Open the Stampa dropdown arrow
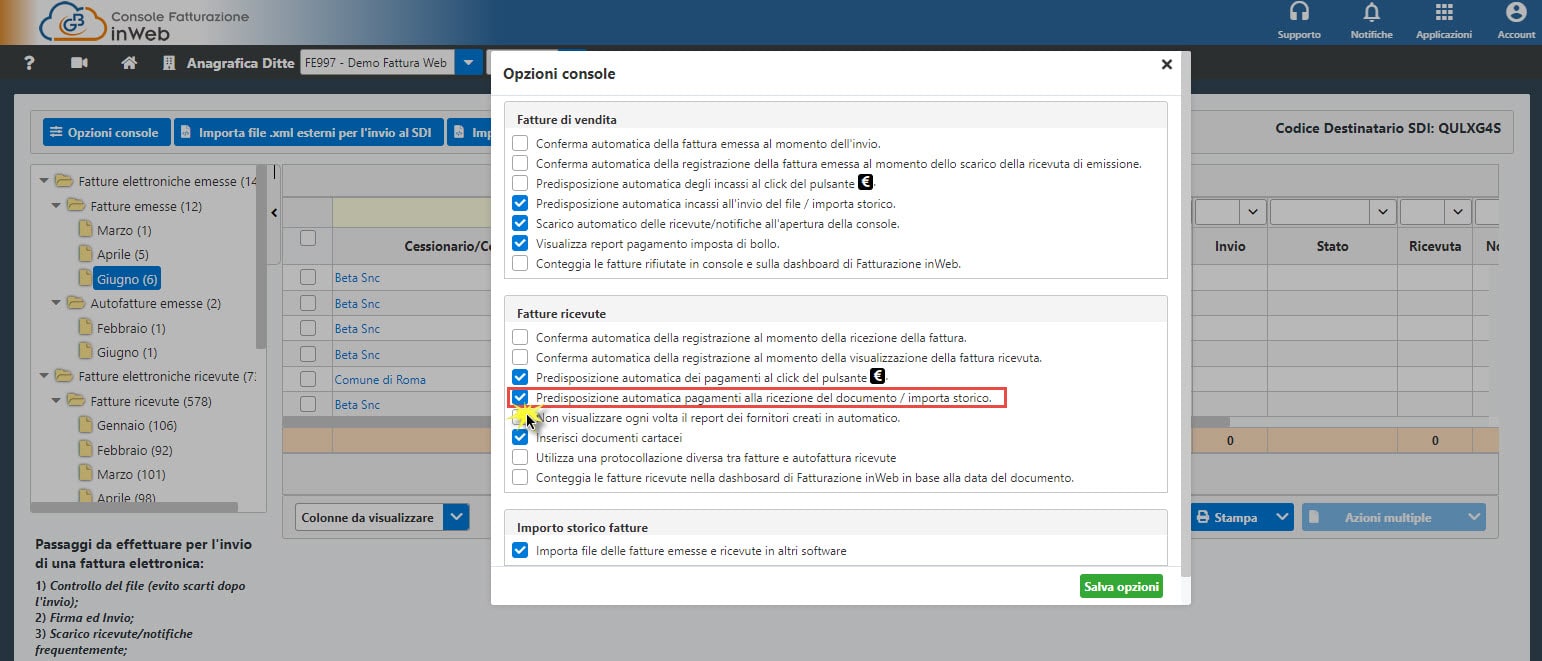Viewport: 1542px width, 661px height. click(x=1279, y=518)
